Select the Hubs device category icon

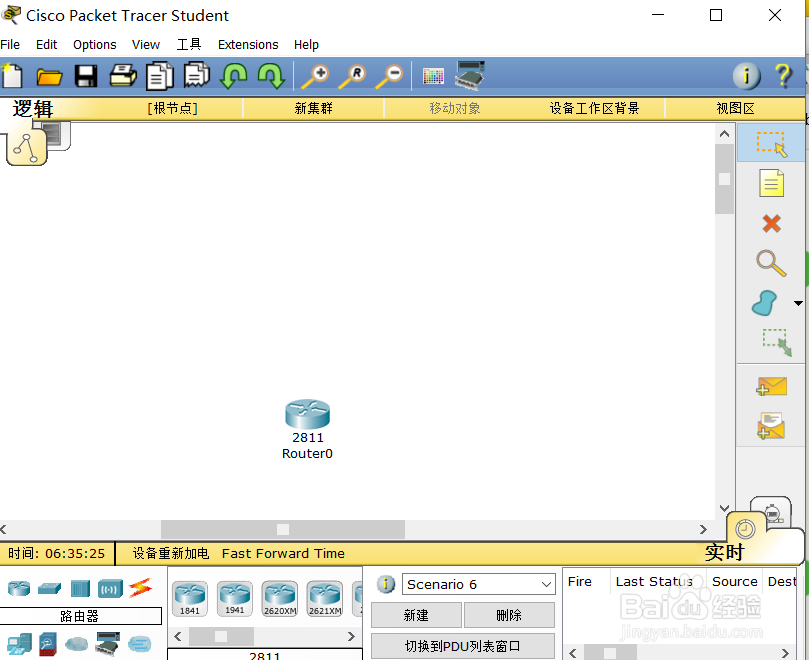[80, 588]
